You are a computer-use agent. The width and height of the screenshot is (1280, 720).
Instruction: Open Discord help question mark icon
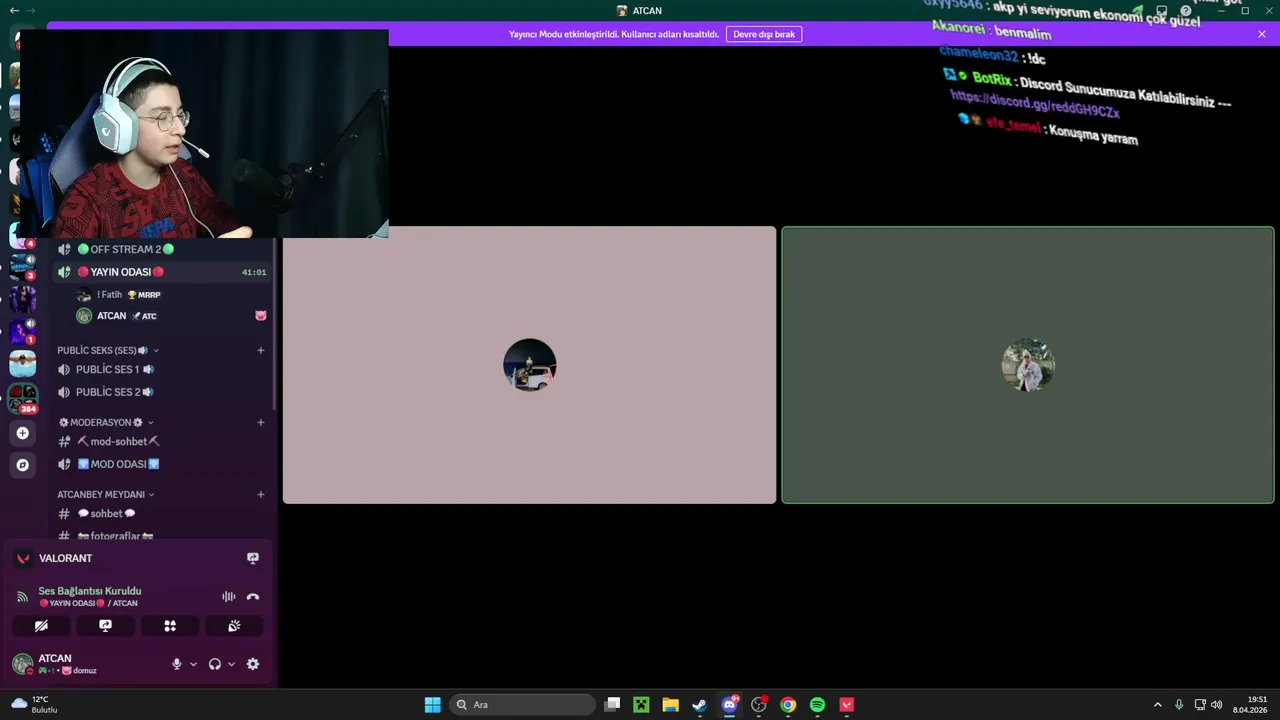coord(1186,11)
